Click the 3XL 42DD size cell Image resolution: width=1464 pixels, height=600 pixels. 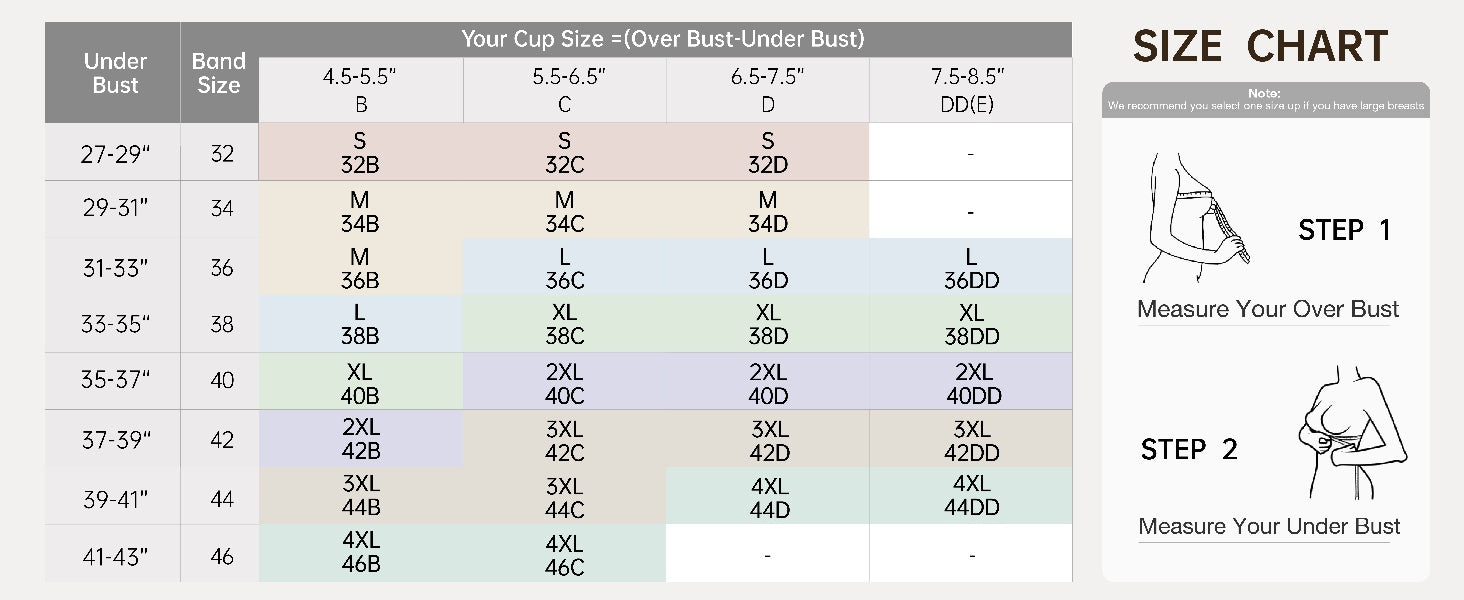971,439
